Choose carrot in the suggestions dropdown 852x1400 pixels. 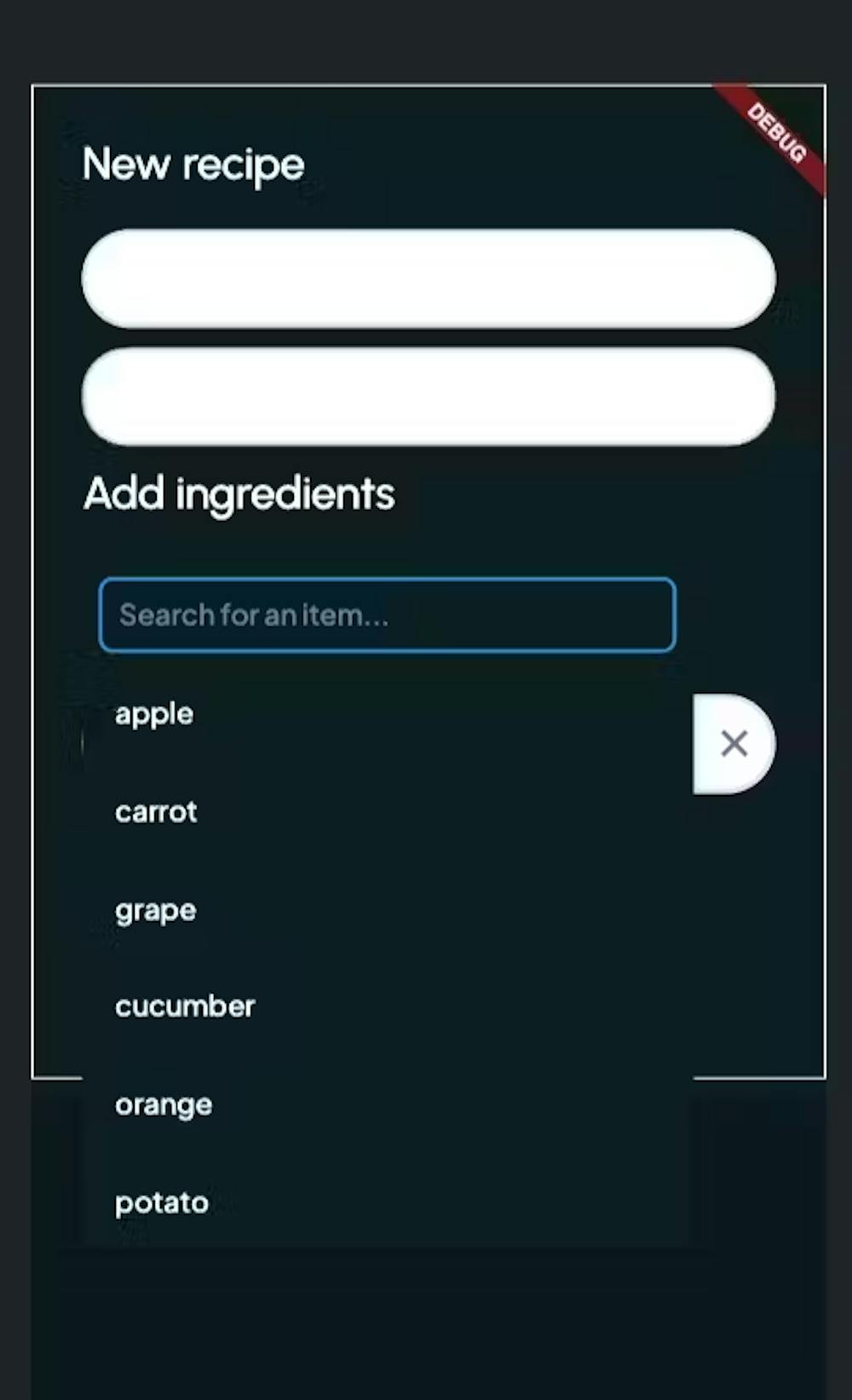pyautogui.click(x=156, y=812)
